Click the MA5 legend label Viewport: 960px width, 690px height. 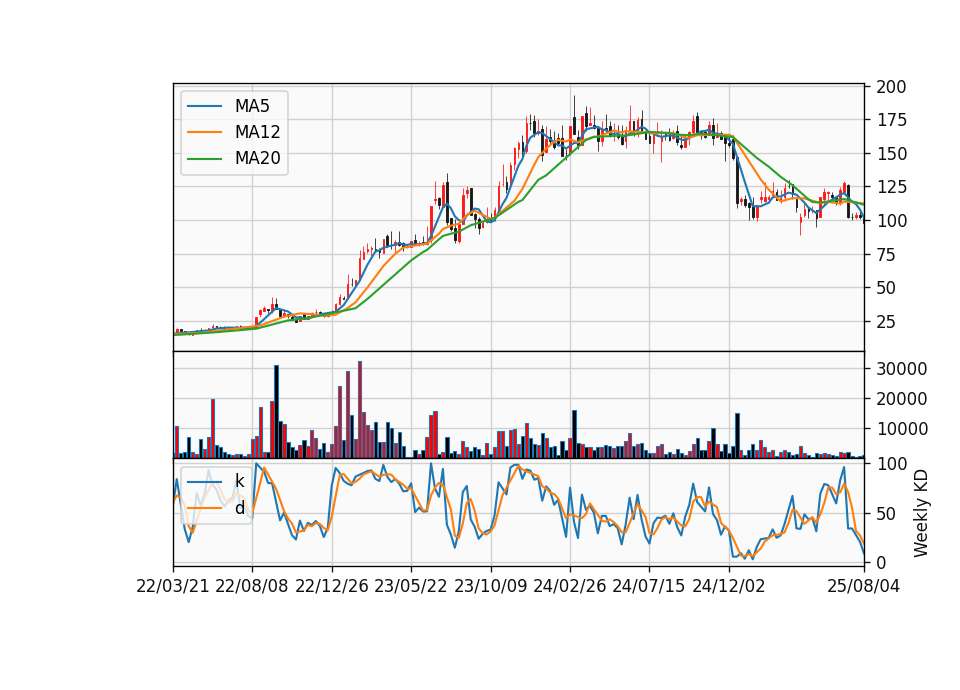click(x=252, y=106)
